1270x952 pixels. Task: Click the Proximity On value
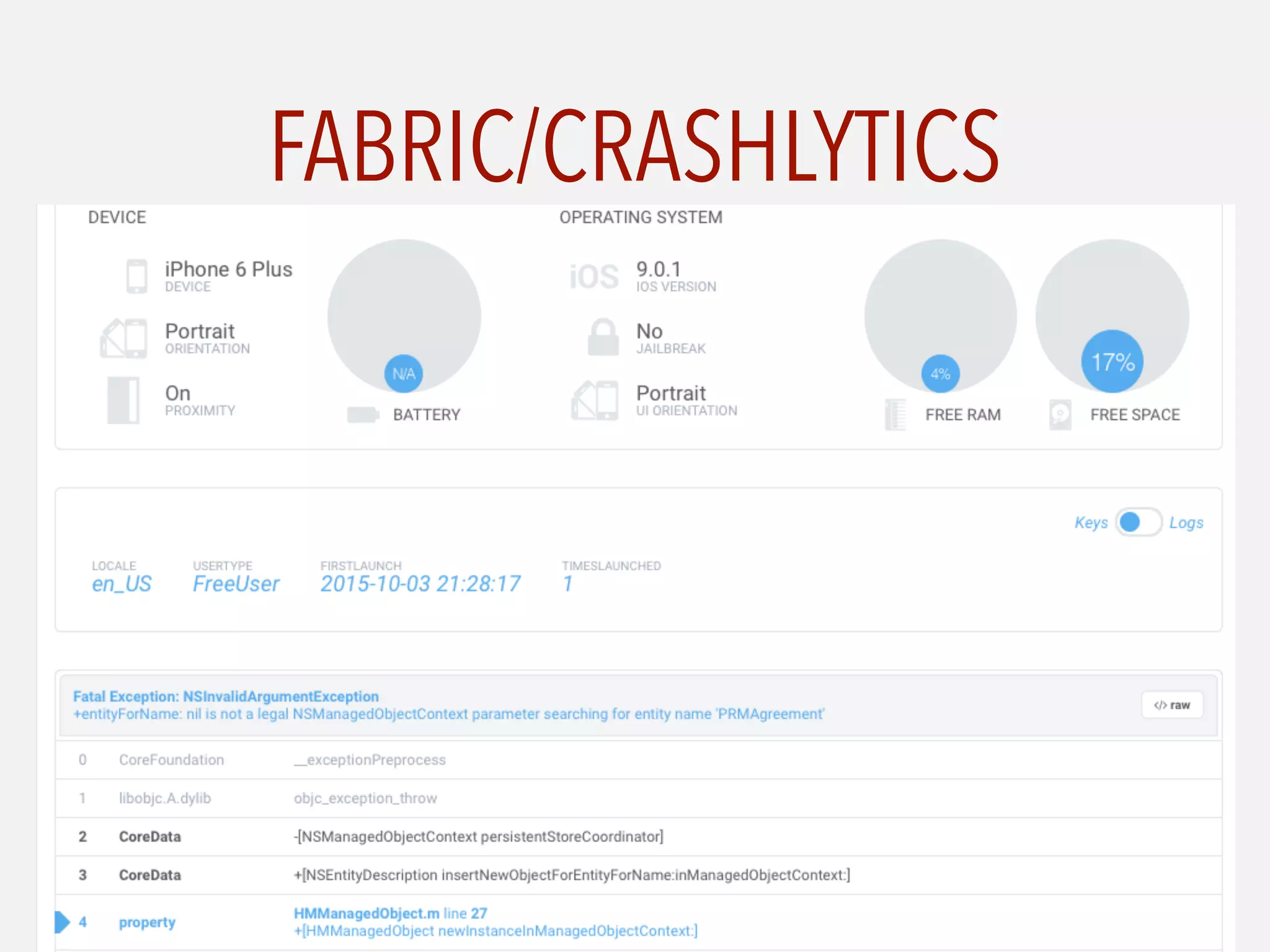click(x=177, y=393)
